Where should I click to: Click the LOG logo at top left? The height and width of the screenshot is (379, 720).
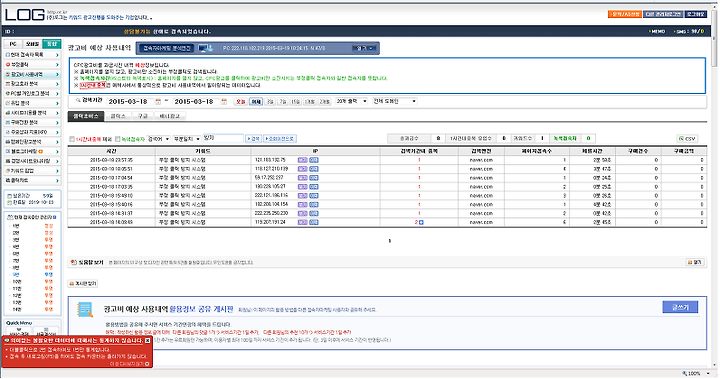point(25,15)
